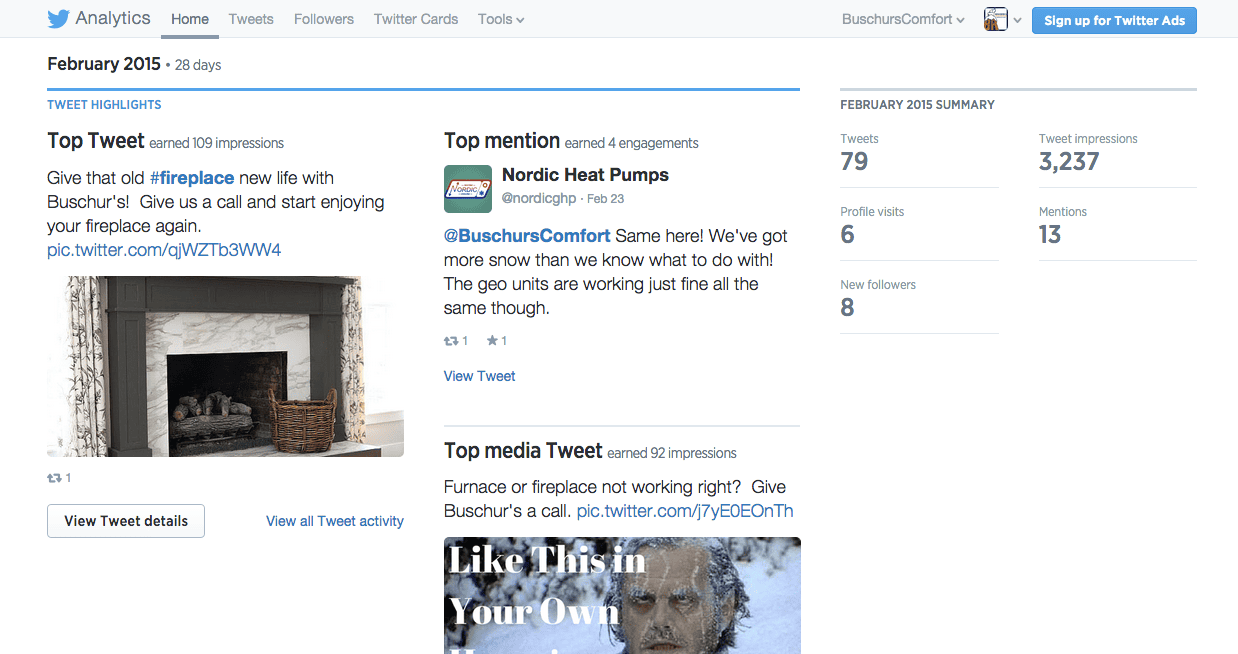
Task: Select New followers value 8
Action: 848,308
